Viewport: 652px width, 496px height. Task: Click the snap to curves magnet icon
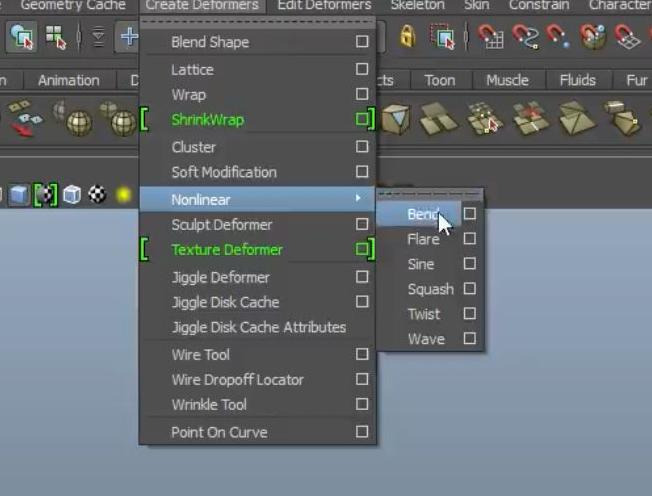point(525,37)
